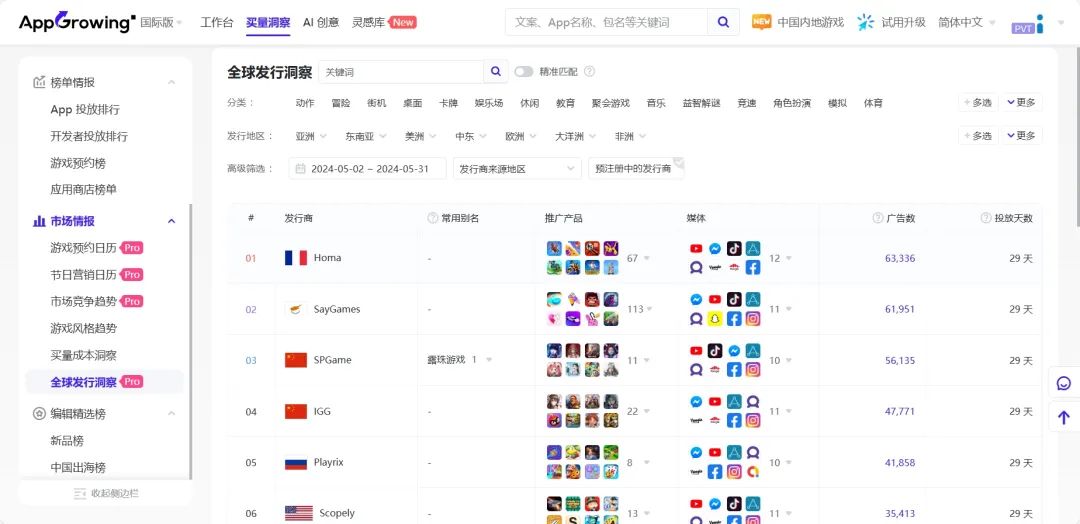Viewport: 1080px width, 524px height.
Task: Click the AppGrowing logo
Action: (77, 22)
